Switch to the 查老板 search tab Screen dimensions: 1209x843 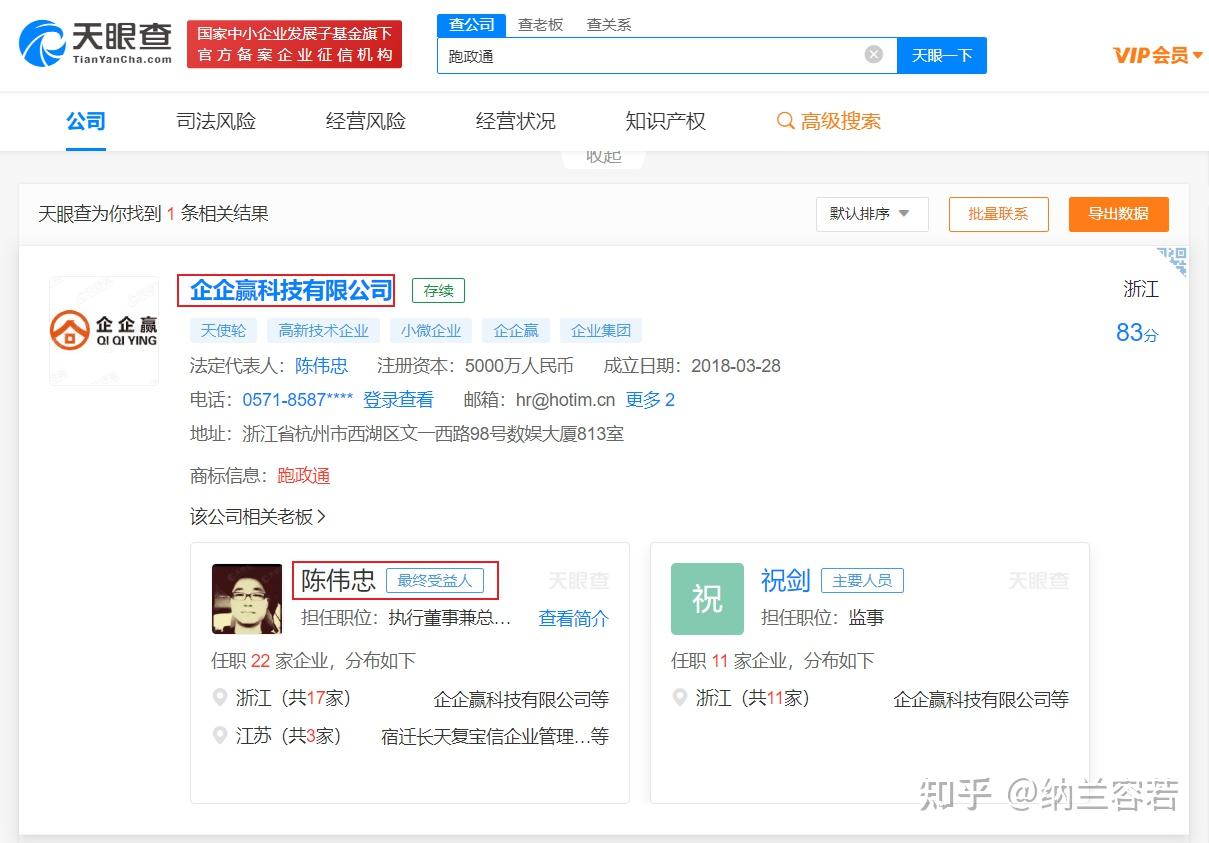pos(541,24)
